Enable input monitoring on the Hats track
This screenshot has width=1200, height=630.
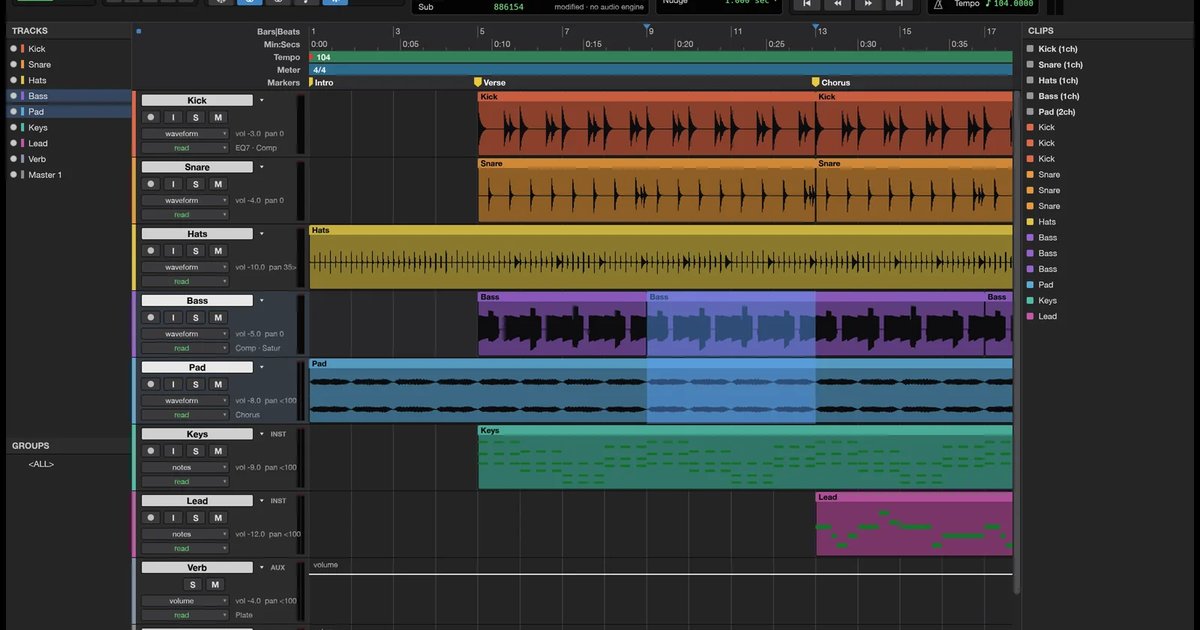coord(173,251)
